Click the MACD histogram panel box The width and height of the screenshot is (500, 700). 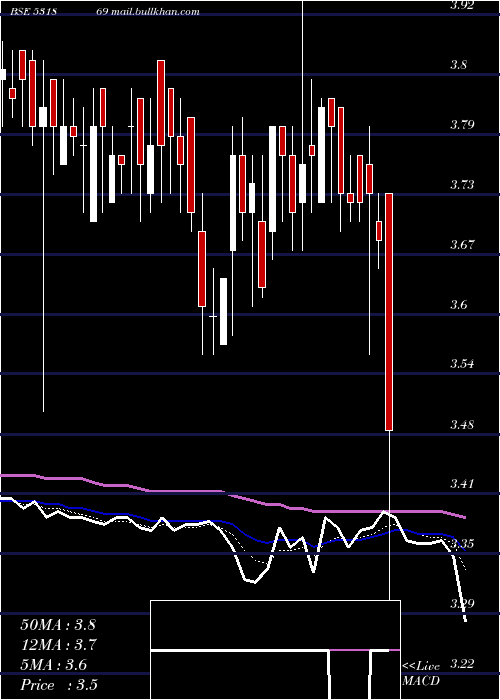click(x=275, y=650)
